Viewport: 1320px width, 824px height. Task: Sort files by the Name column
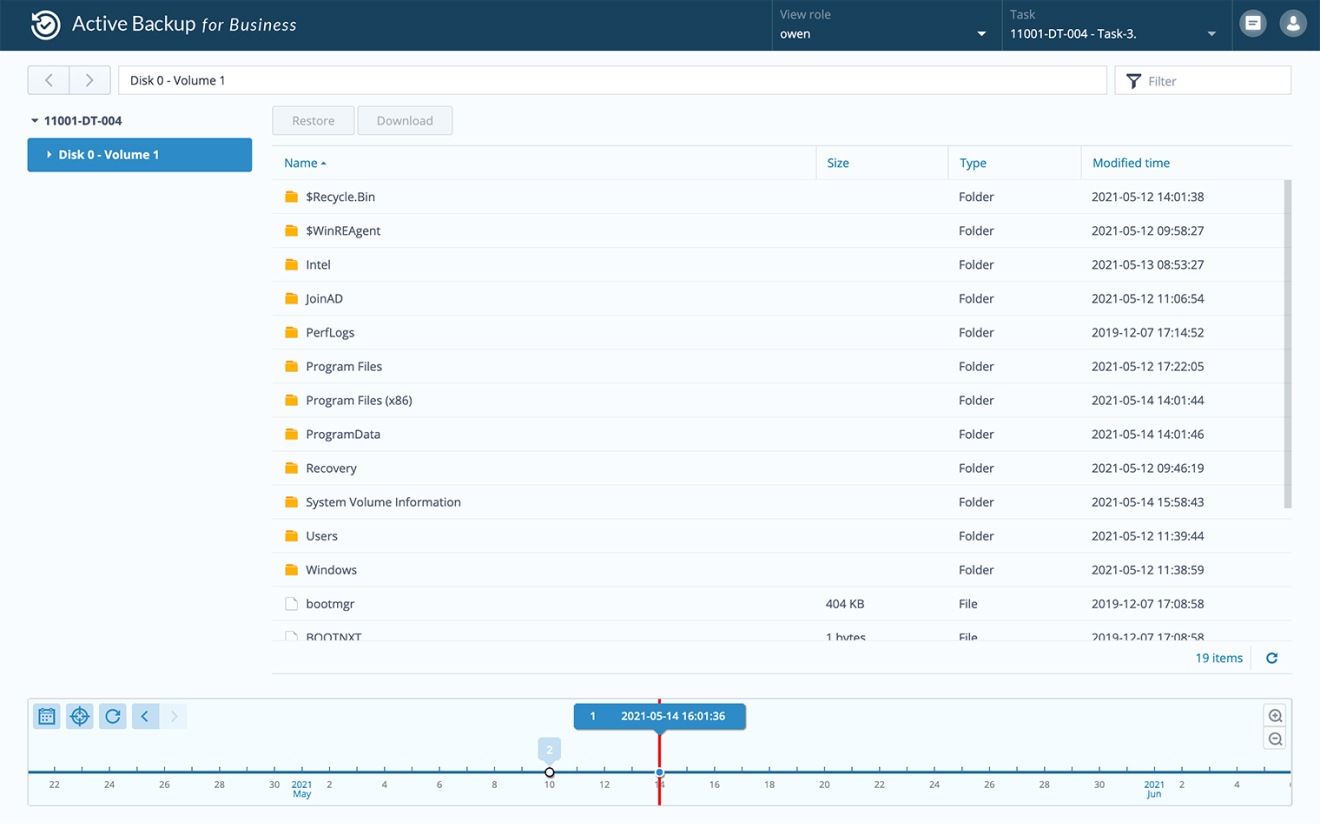coord(300,162)
